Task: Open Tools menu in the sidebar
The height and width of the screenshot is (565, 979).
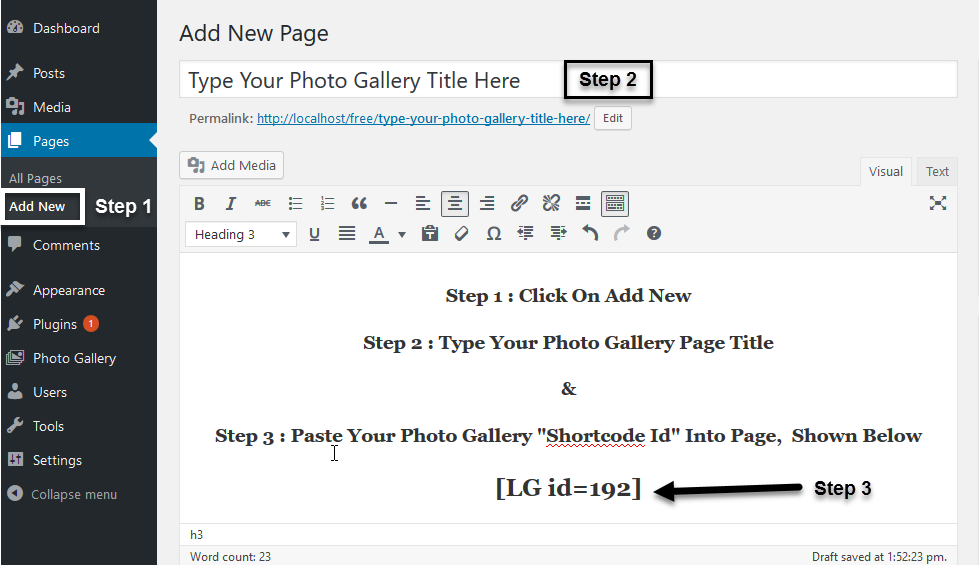Action: (79, 426)
